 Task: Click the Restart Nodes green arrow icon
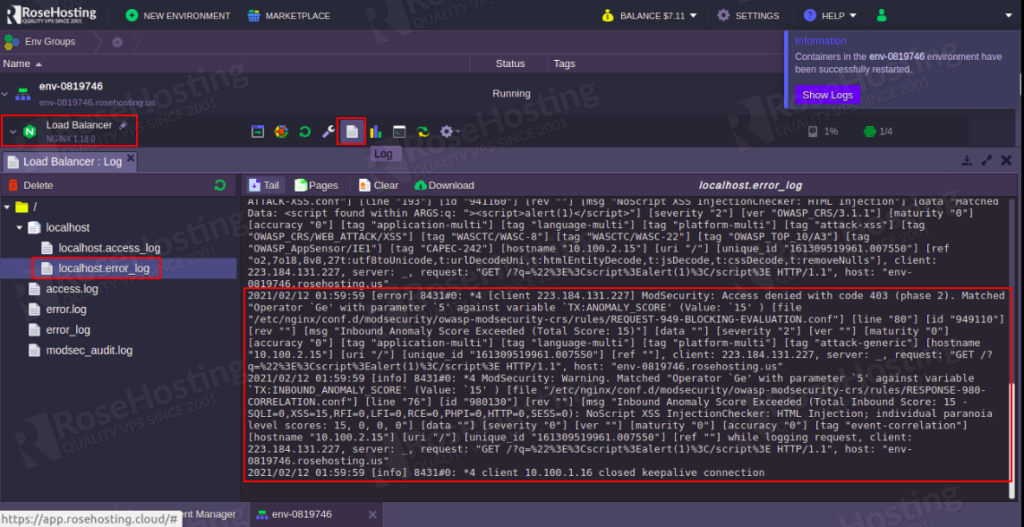(304, 132)
